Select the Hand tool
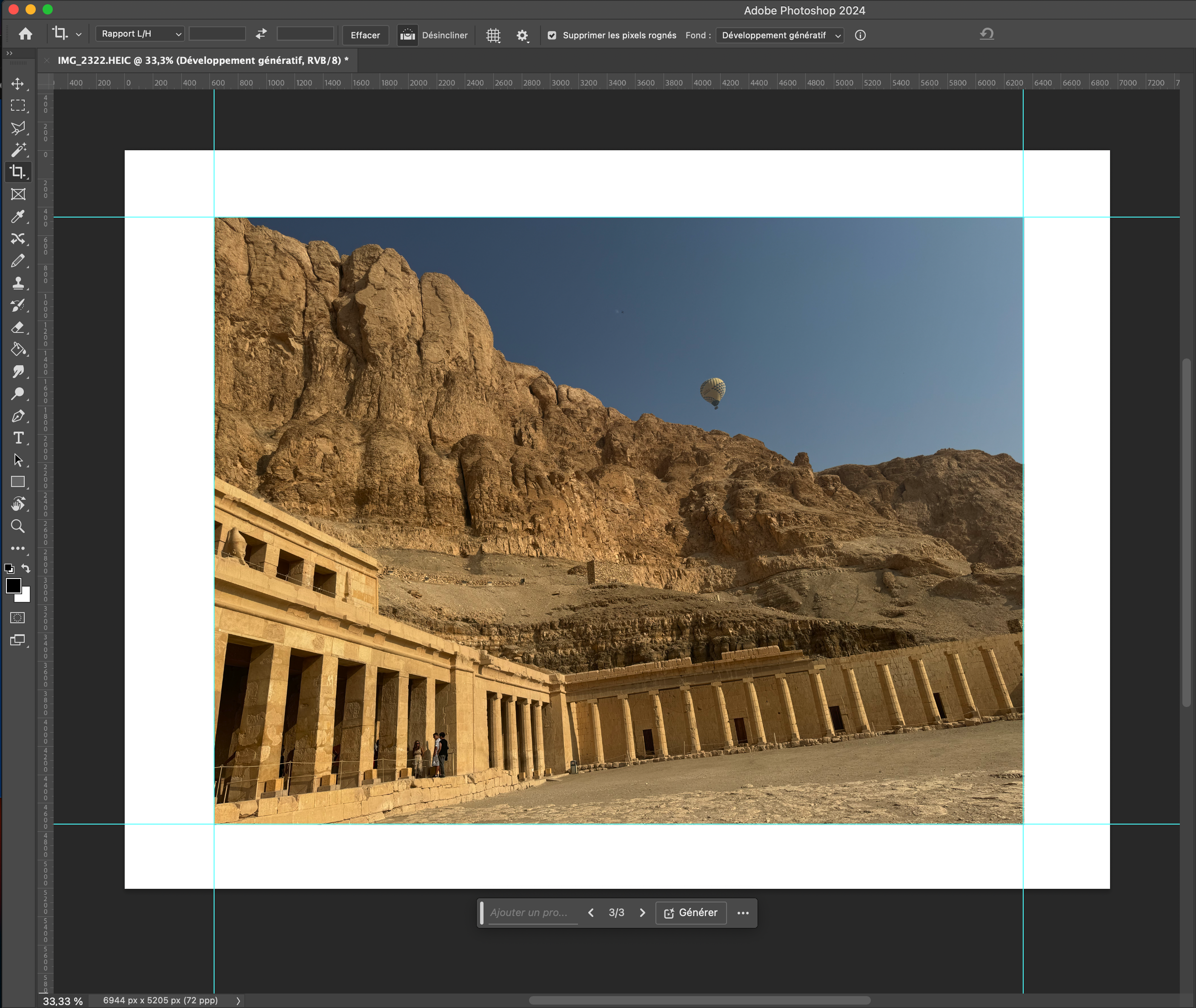Screen dimensions: 1196x1008 point(18,504)
